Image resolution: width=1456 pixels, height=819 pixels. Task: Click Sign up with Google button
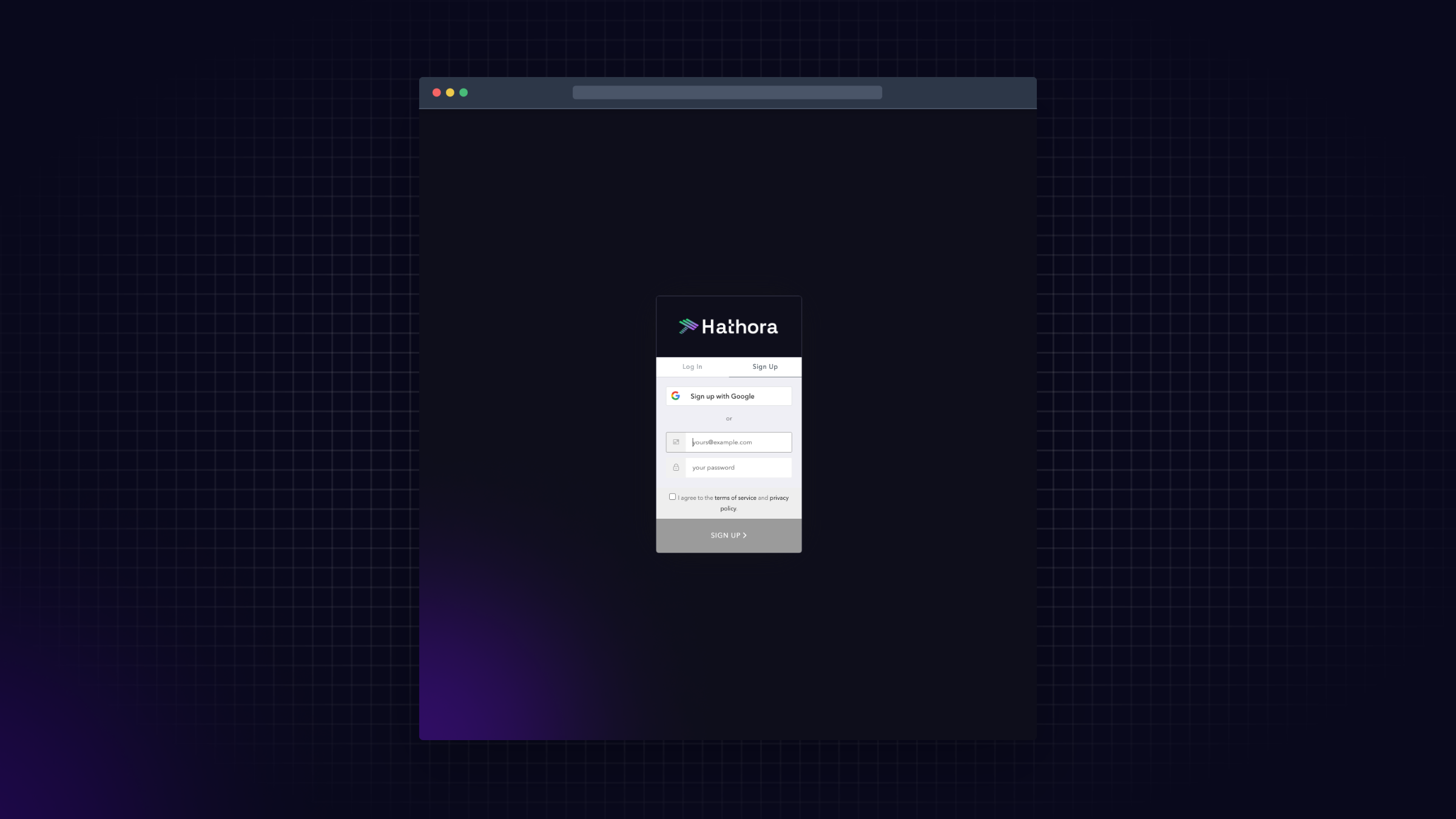click(x=729, y=396)
